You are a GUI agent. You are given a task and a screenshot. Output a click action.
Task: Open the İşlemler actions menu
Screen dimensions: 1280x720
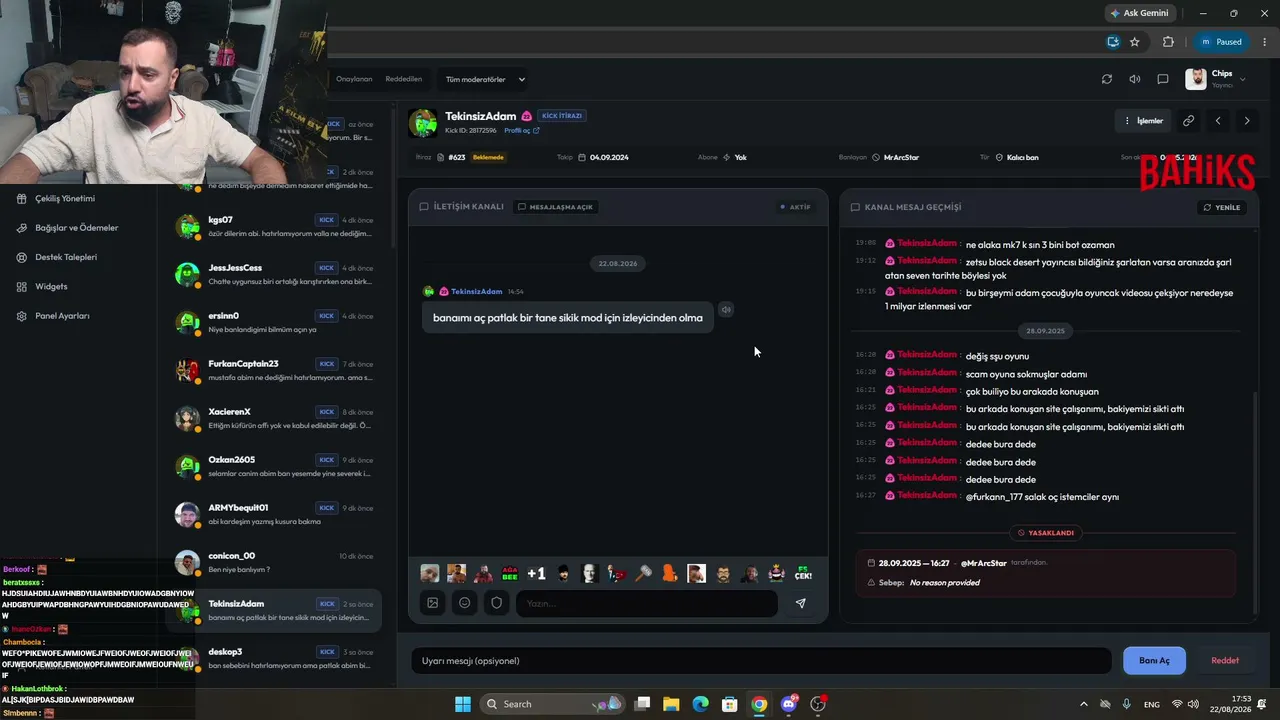[x=1143, y=121]
